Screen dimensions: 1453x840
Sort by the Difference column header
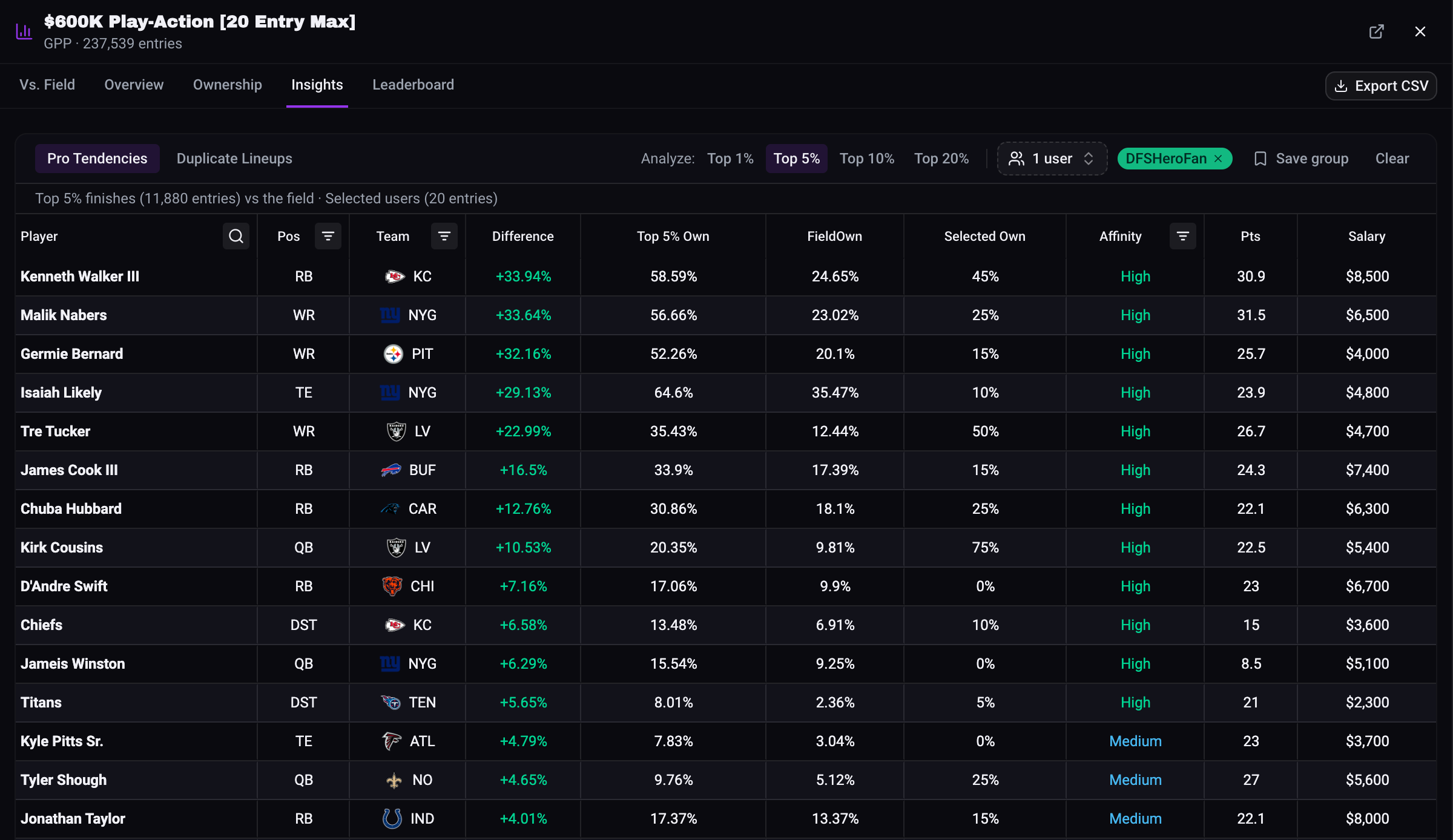click(x=523, y=236)
